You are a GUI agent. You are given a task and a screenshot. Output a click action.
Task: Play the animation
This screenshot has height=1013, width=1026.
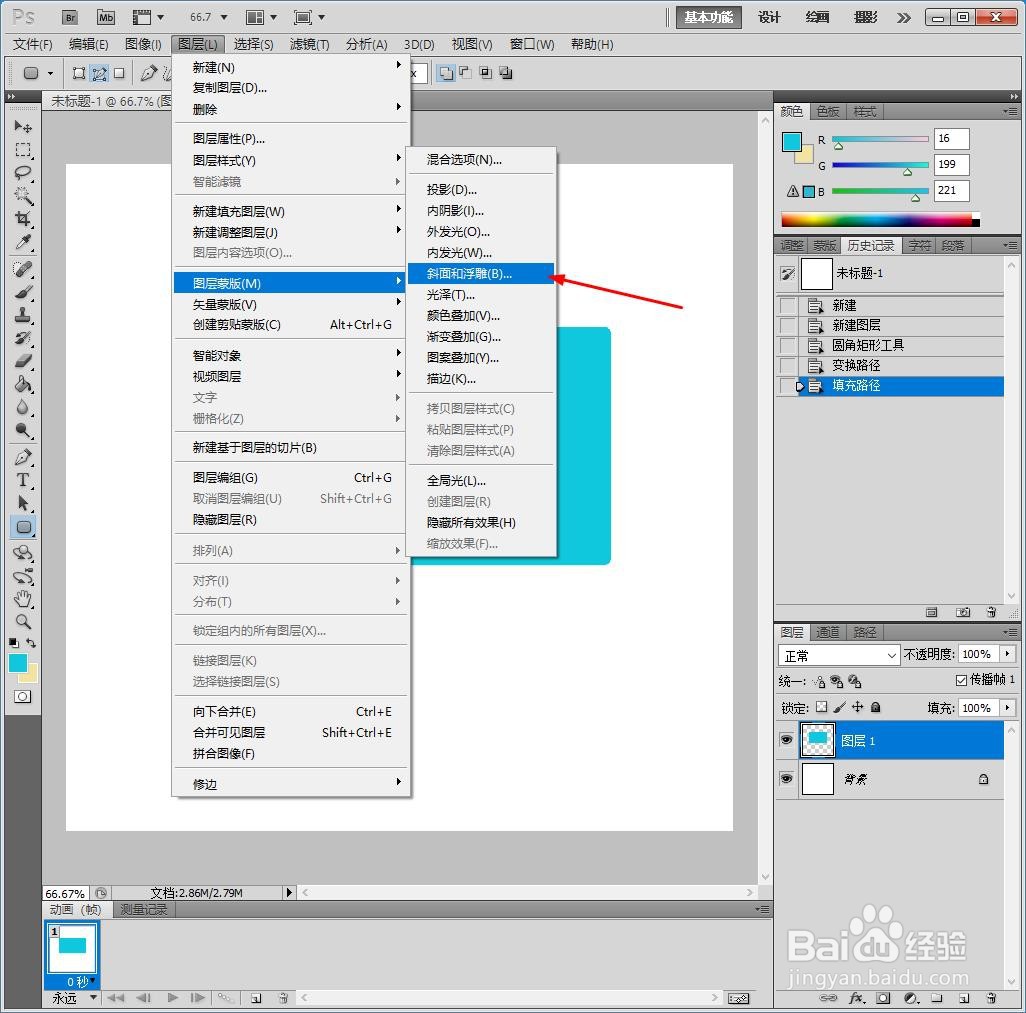coord(172,998)
